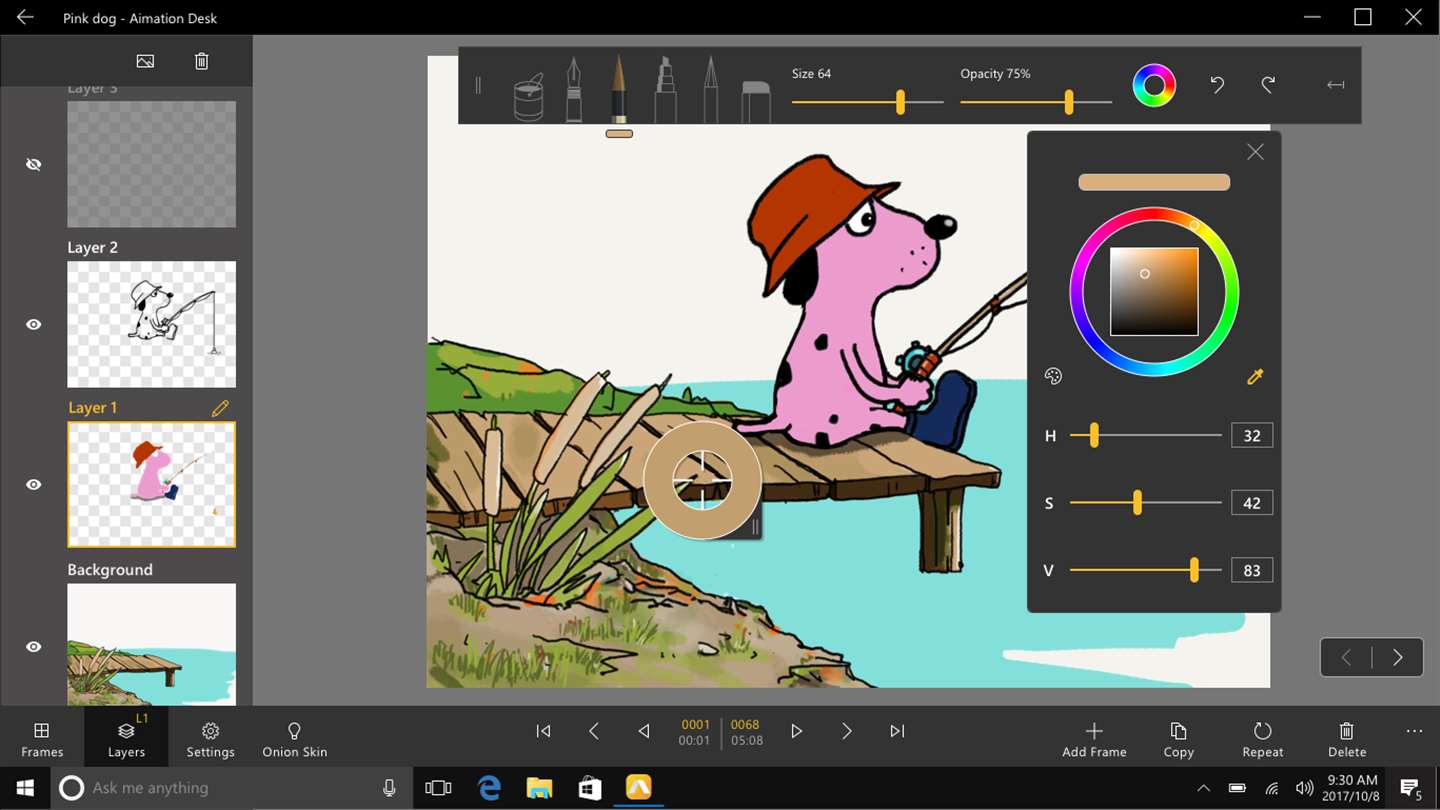
Task: Open the Onion Skin tab
Action: 294,739
